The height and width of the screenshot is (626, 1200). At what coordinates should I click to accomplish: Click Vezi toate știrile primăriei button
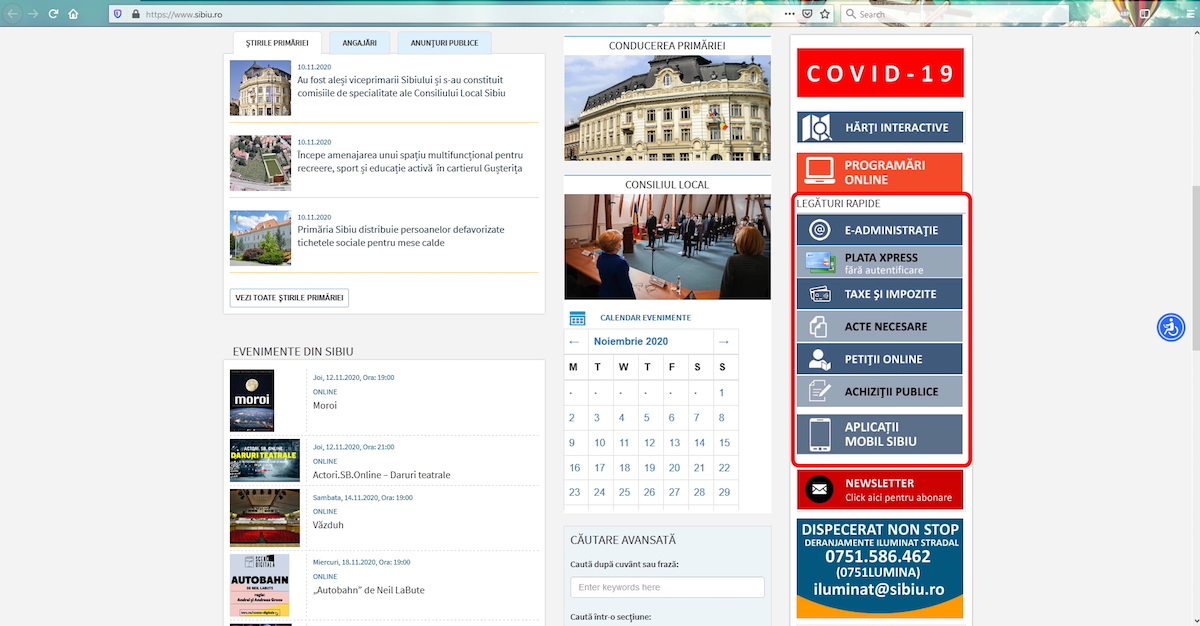289,298
